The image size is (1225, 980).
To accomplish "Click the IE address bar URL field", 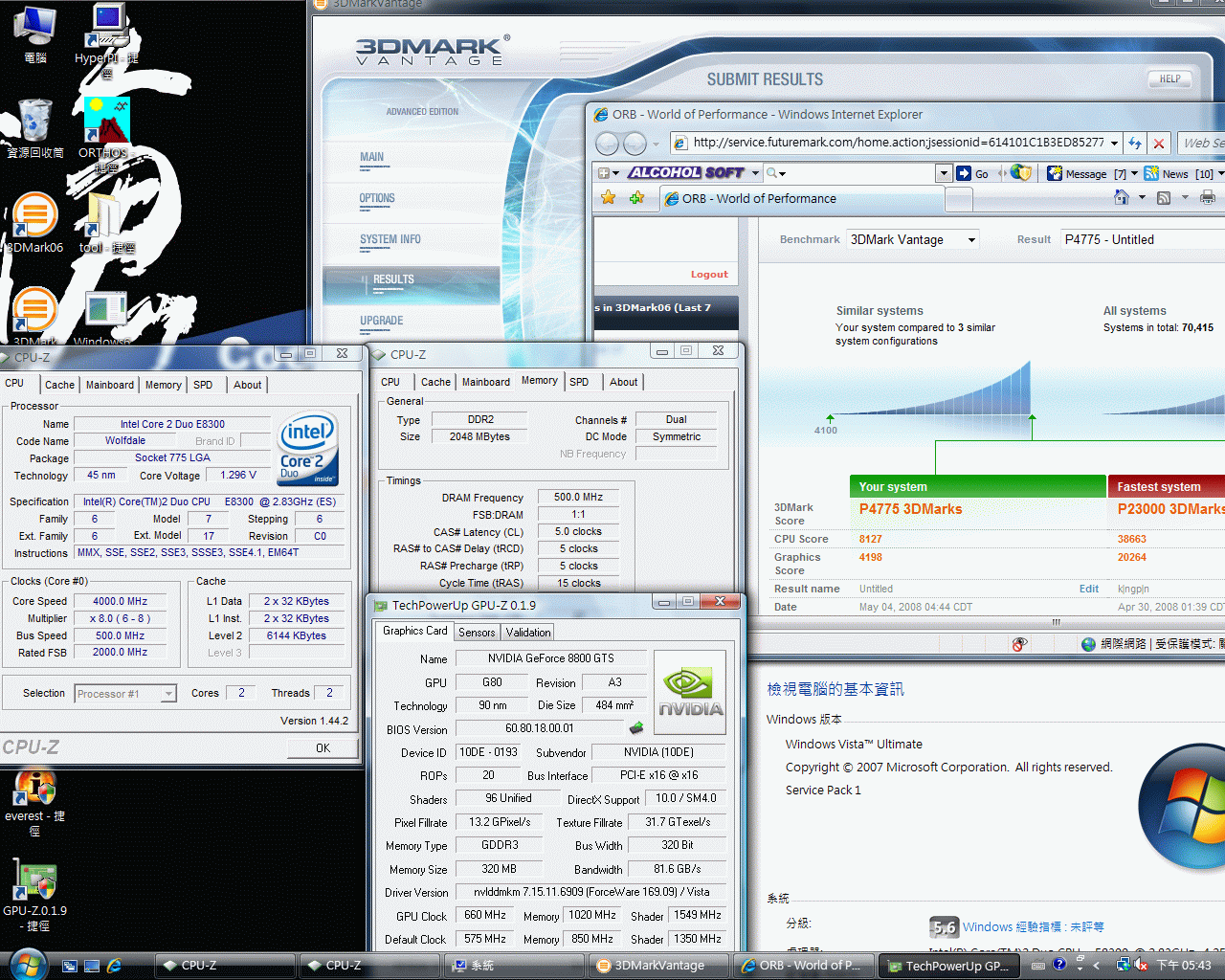I will (x=898, y=143).
